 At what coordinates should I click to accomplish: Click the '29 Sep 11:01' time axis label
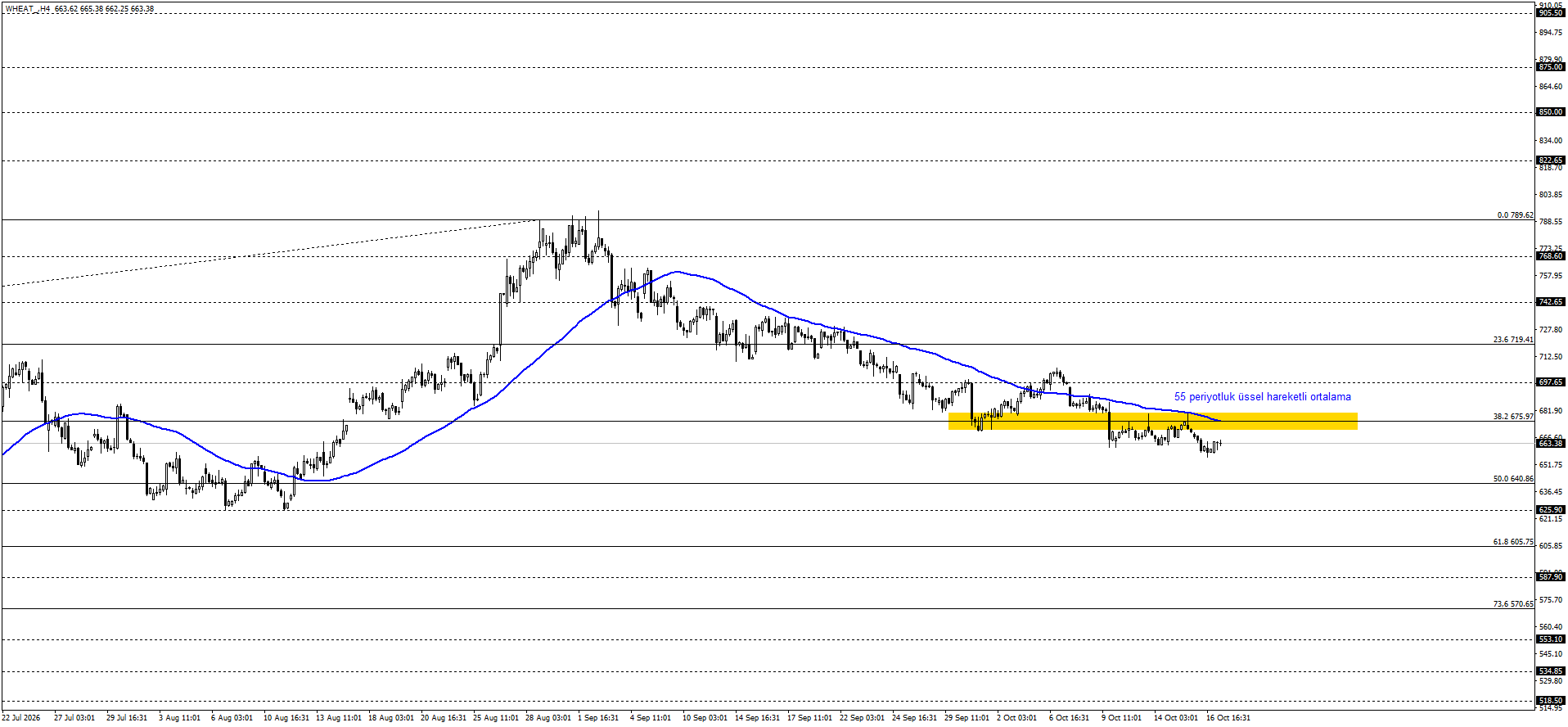click(x=966, y=718)
